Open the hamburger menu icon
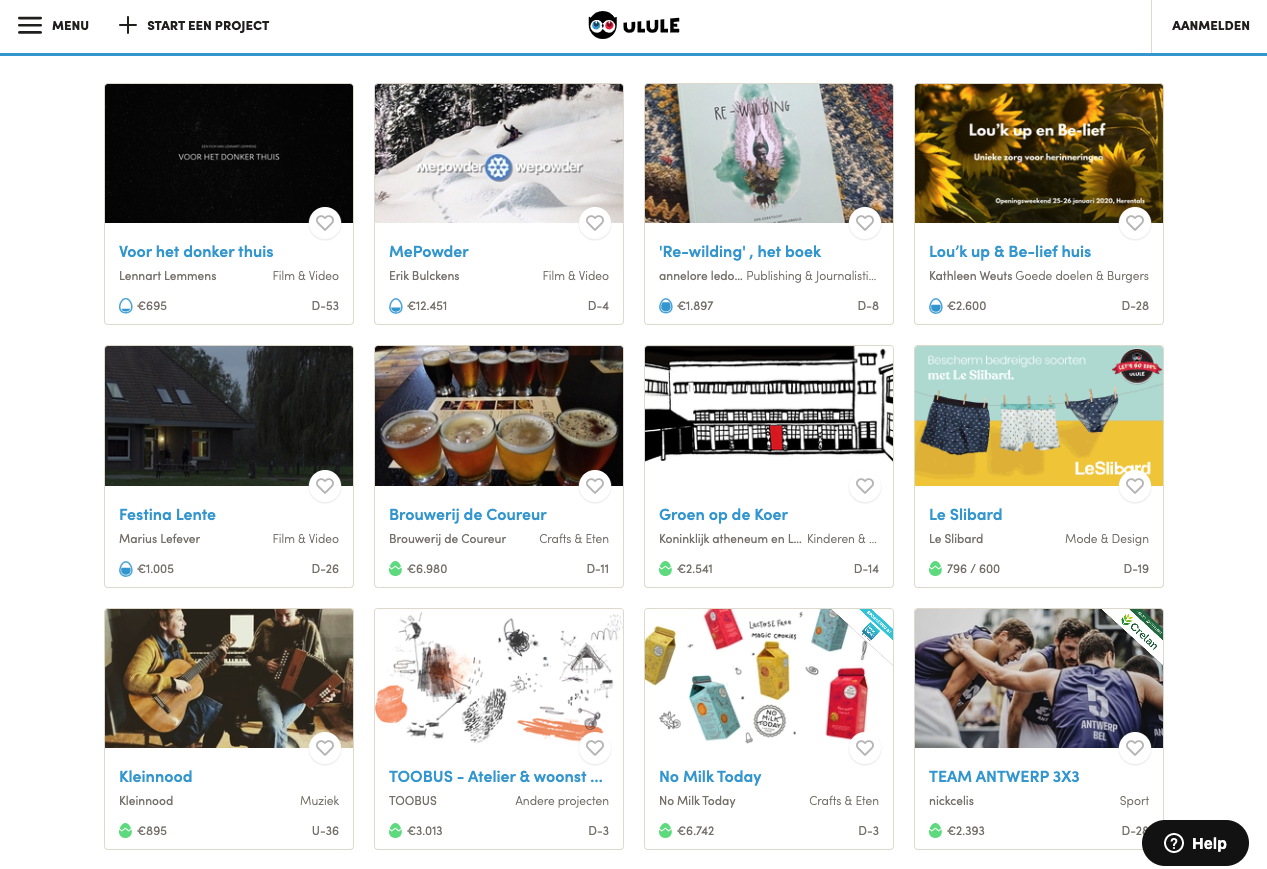The width and height of the screenshot is (1267, 869). click(30, 25)
